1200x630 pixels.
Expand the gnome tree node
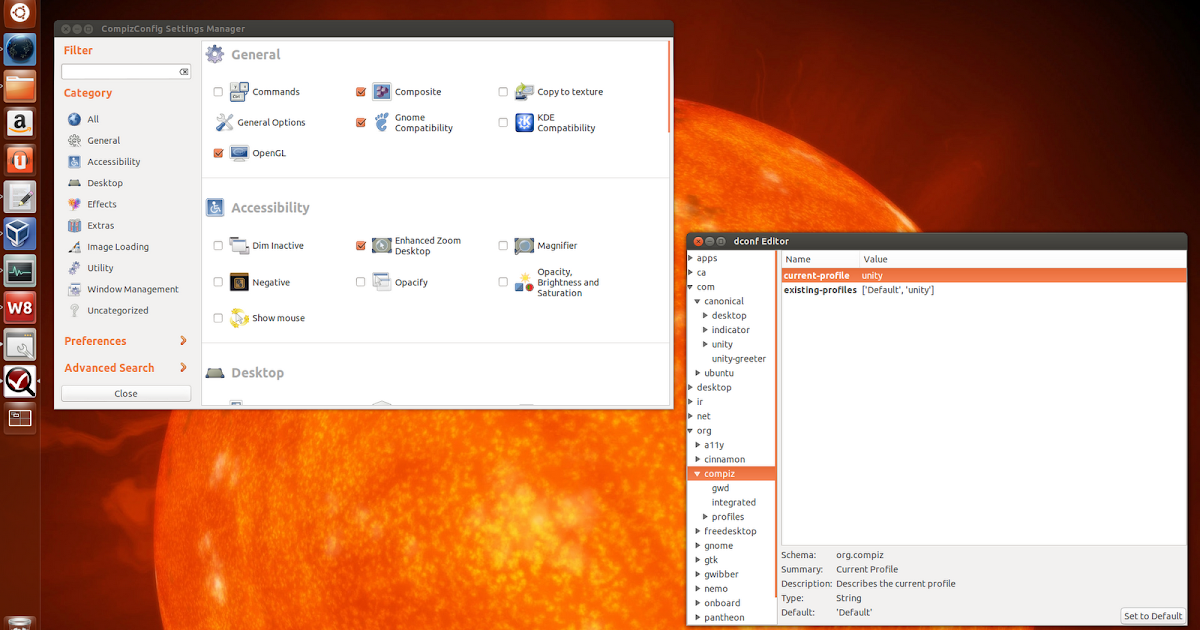coord(698,546)
